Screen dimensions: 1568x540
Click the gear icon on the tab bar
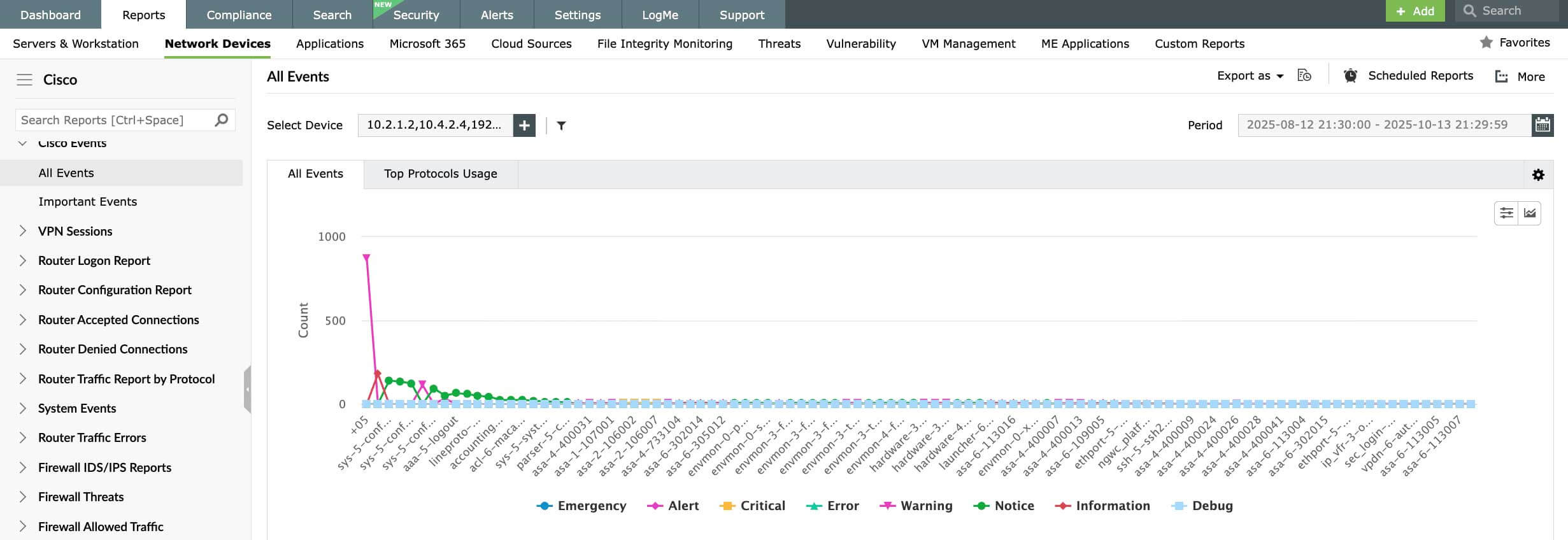click(x=1538, y=174)
